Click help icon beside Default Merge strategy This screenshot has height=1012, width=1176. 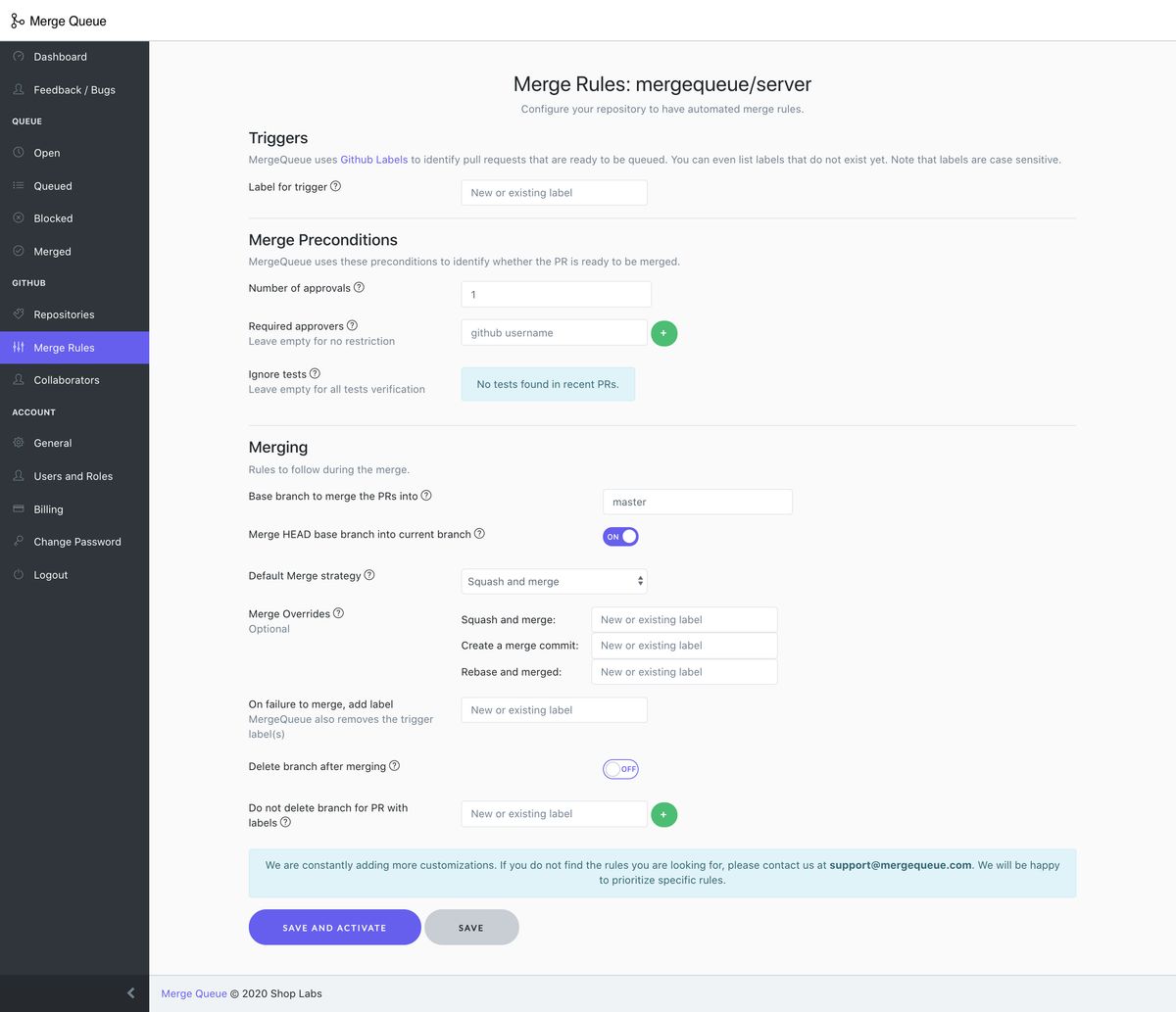pyautogui.click(x=369, y=575)
